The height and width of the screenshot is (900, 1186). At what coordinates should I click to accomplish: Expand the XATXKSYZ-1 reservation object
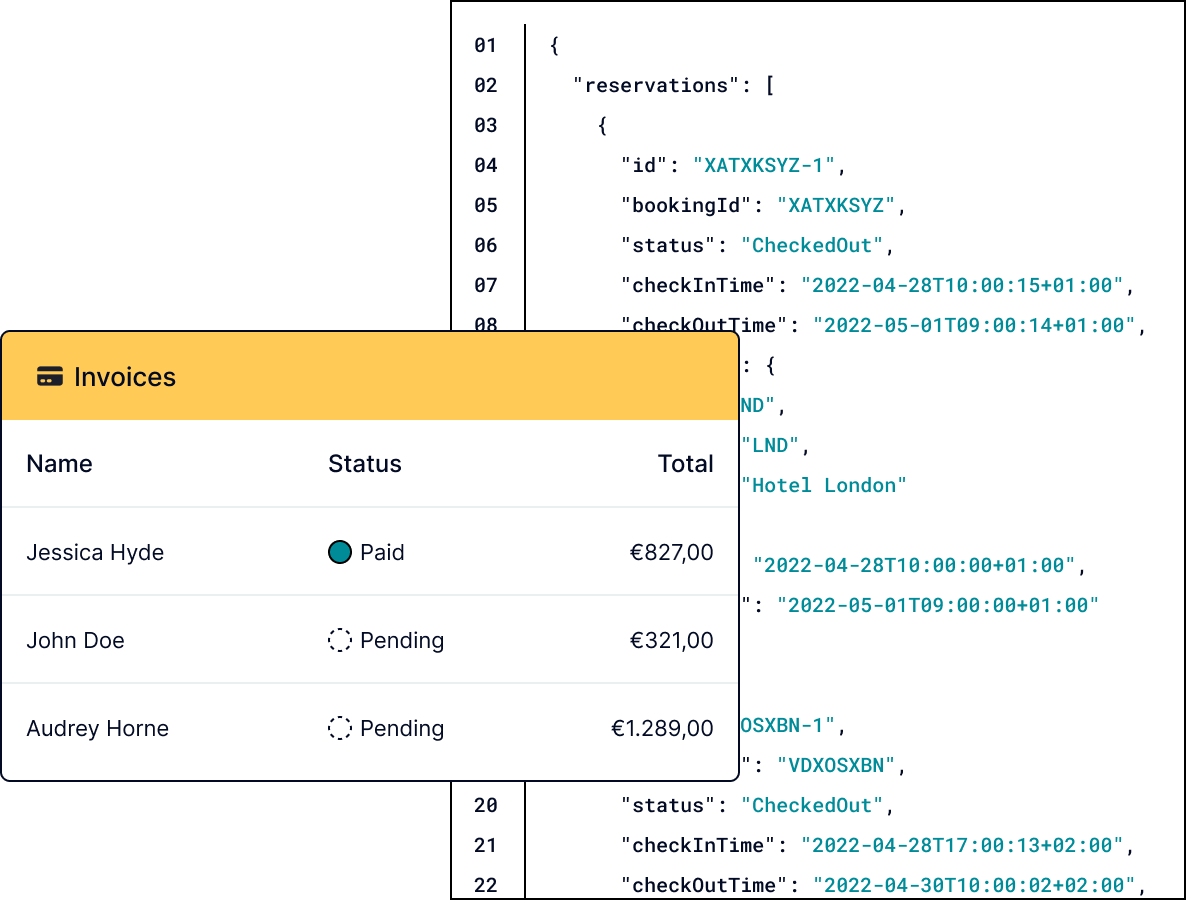coord(599,125)
